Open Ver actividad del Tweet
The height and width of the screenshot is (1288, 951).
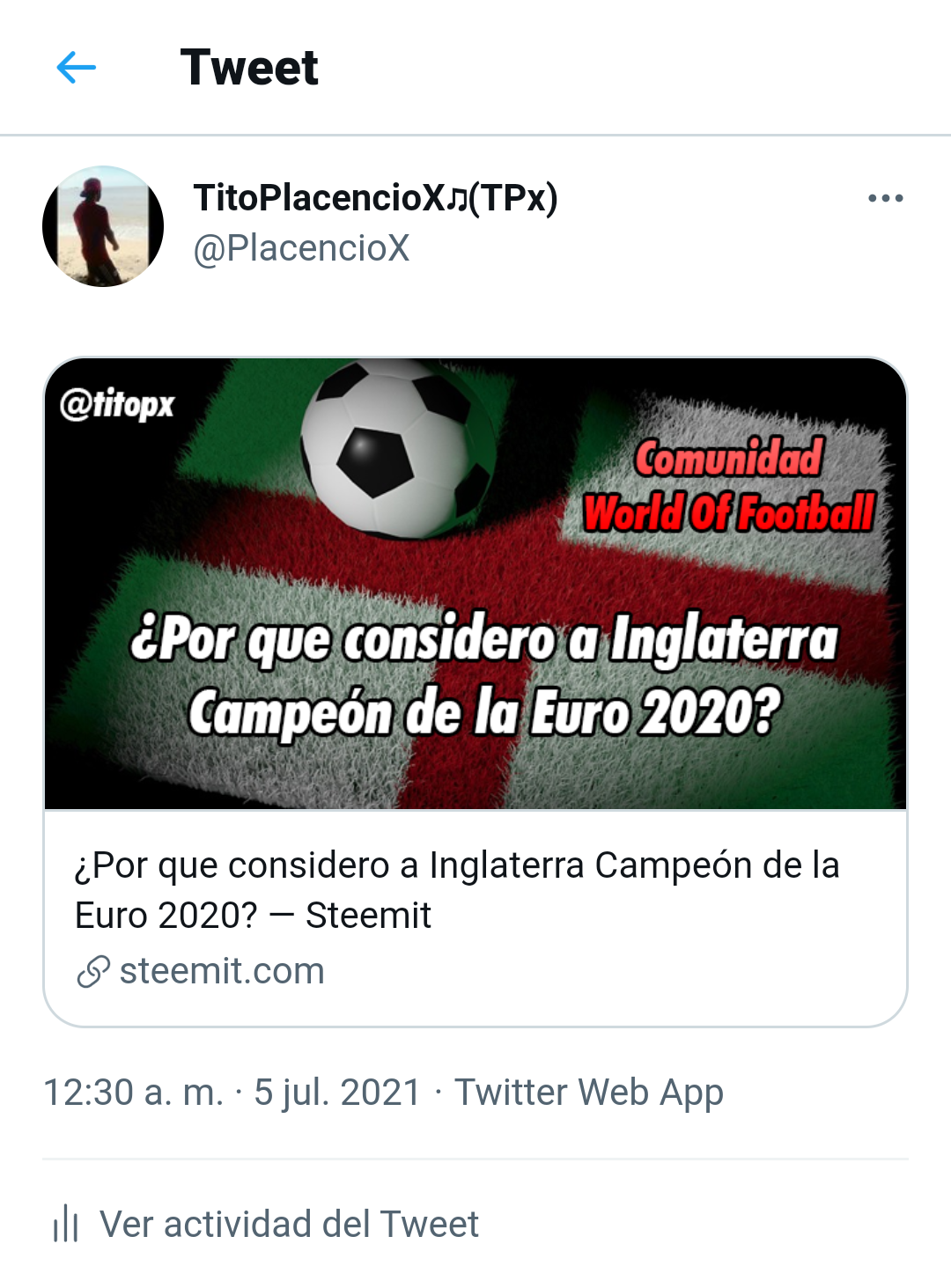[289, 1225]
